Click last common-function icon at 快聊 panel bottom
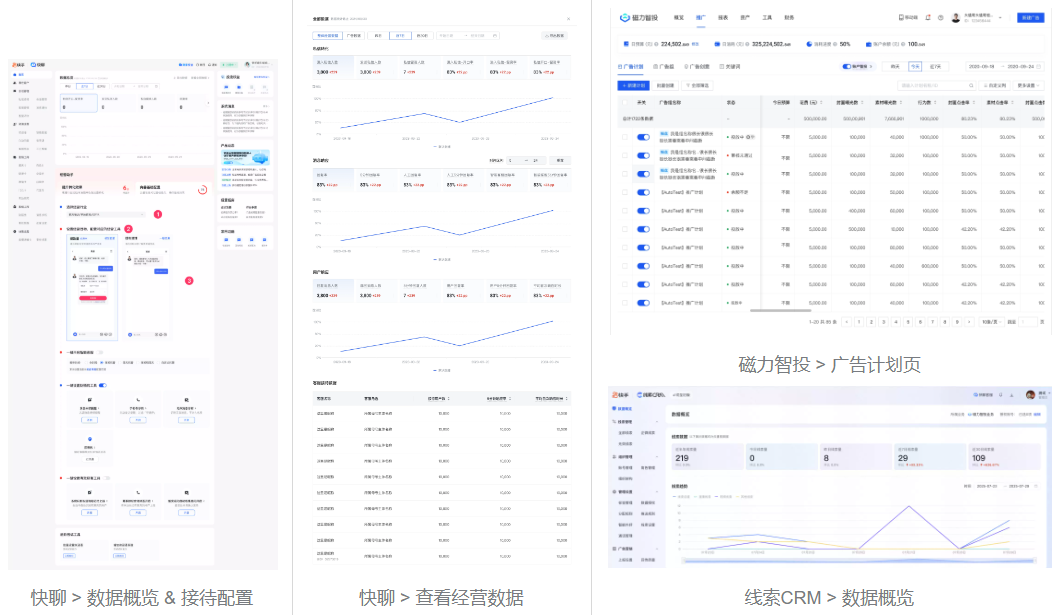The width and height of the screenshot is (1063, 615). 264,239
